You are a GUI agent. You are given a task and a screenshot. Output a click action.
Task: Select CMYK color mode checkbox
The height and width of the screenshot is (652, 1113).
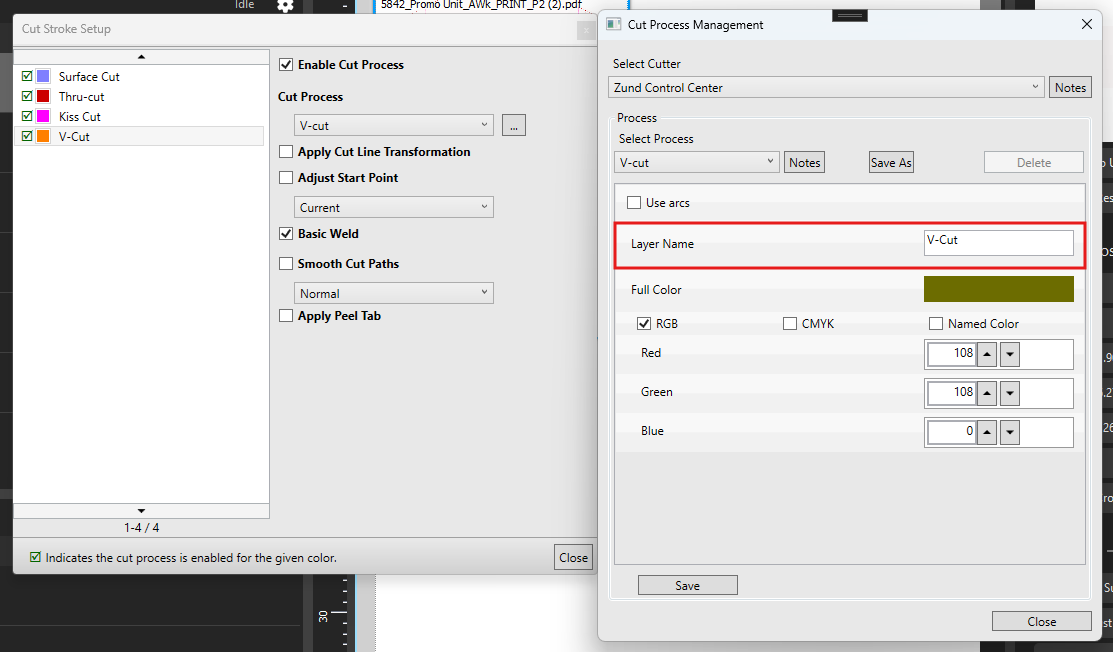pos(790,324)
